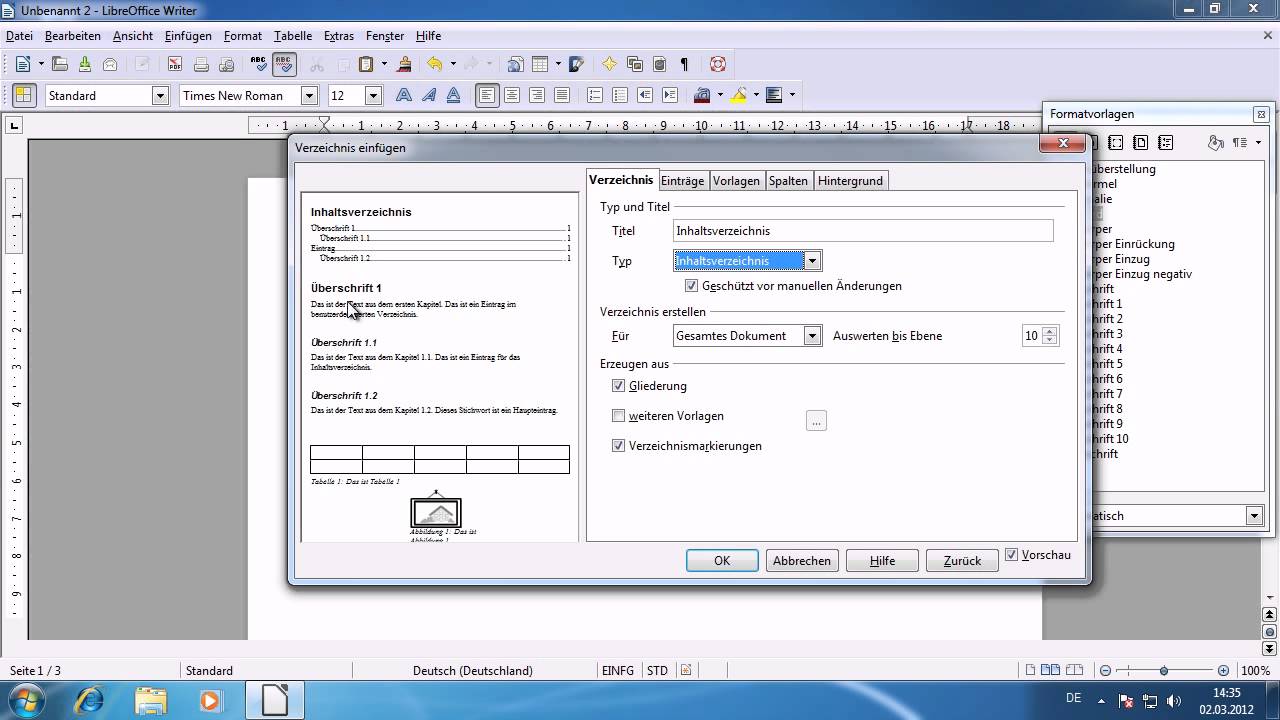Switch to the Hintergrund tab
This screenshot has height=720, width=1280.
850,181
